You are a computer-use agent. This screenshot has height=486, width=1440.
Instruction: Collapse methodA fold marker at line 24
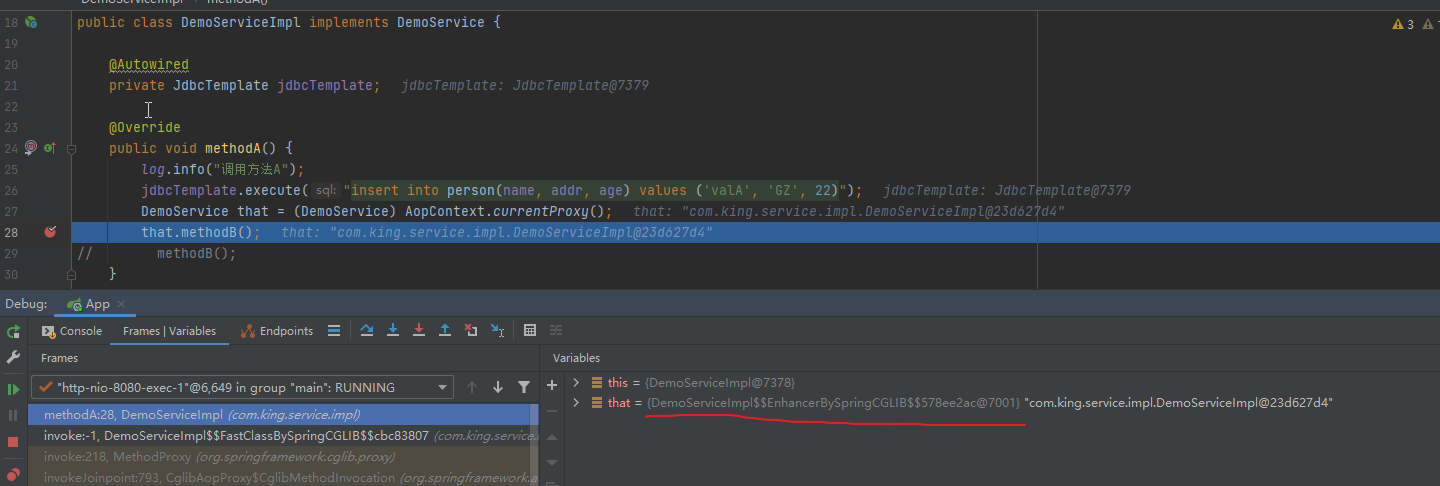point(72,148)
